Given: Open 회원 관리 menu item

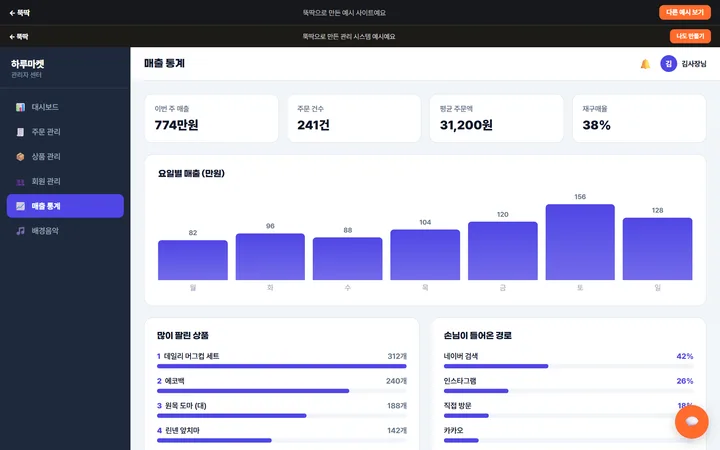Looking at the screenshot, I should 65,181.
